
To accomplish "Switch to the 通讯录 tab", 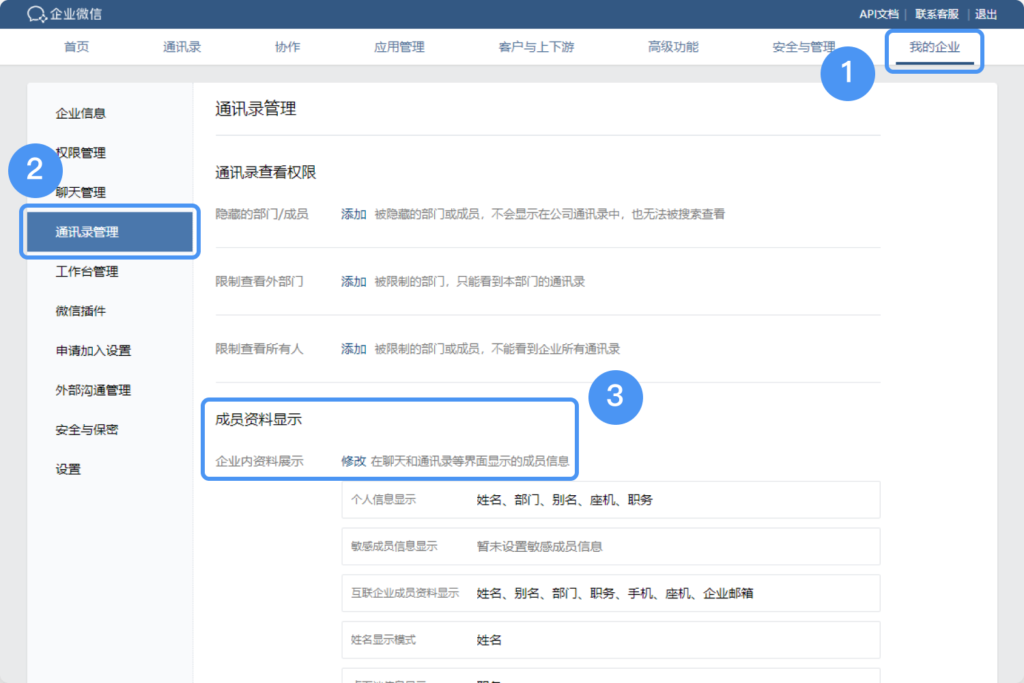I will [x=182, y=47].
